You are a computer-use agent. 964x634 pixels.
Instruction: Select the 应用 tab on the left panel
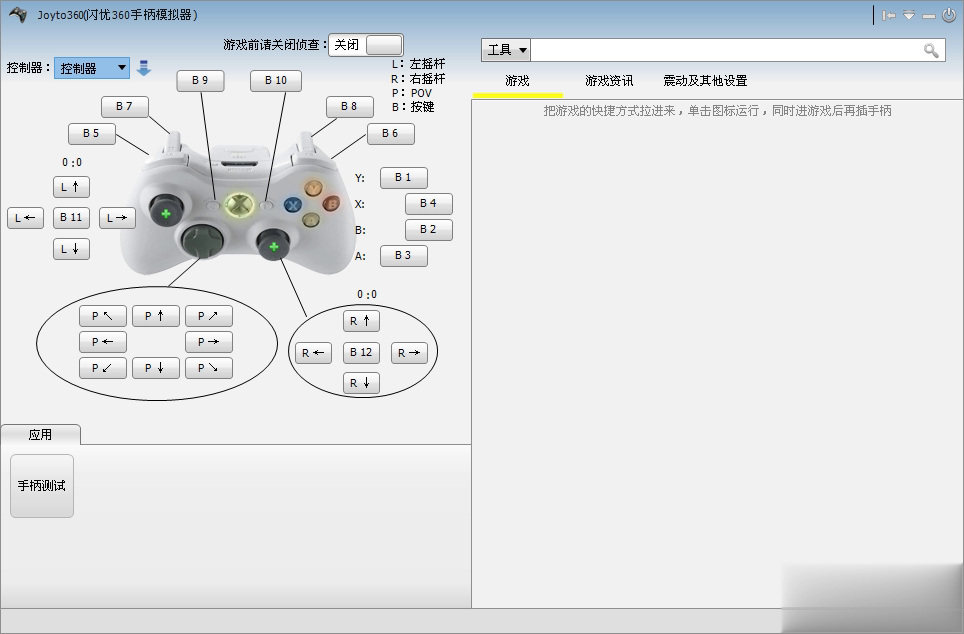click(40, 434)
